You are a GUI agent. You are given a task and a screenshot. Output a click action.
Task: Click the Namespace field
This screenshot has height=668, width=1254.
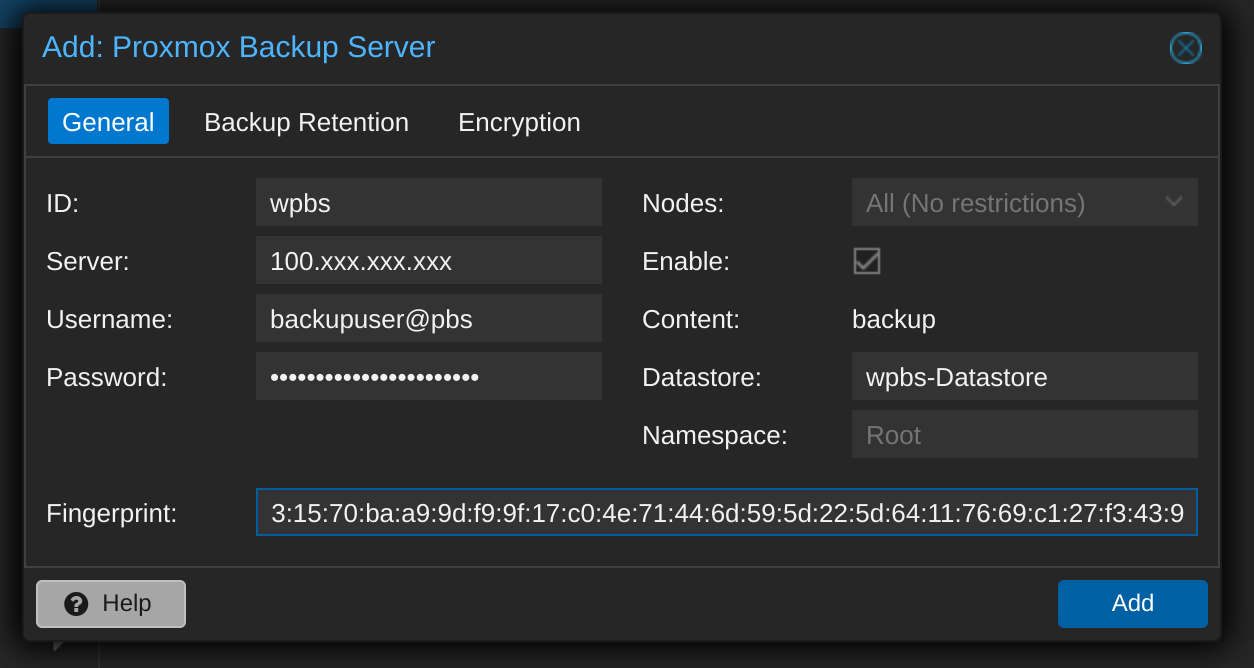click(1025, 435)
